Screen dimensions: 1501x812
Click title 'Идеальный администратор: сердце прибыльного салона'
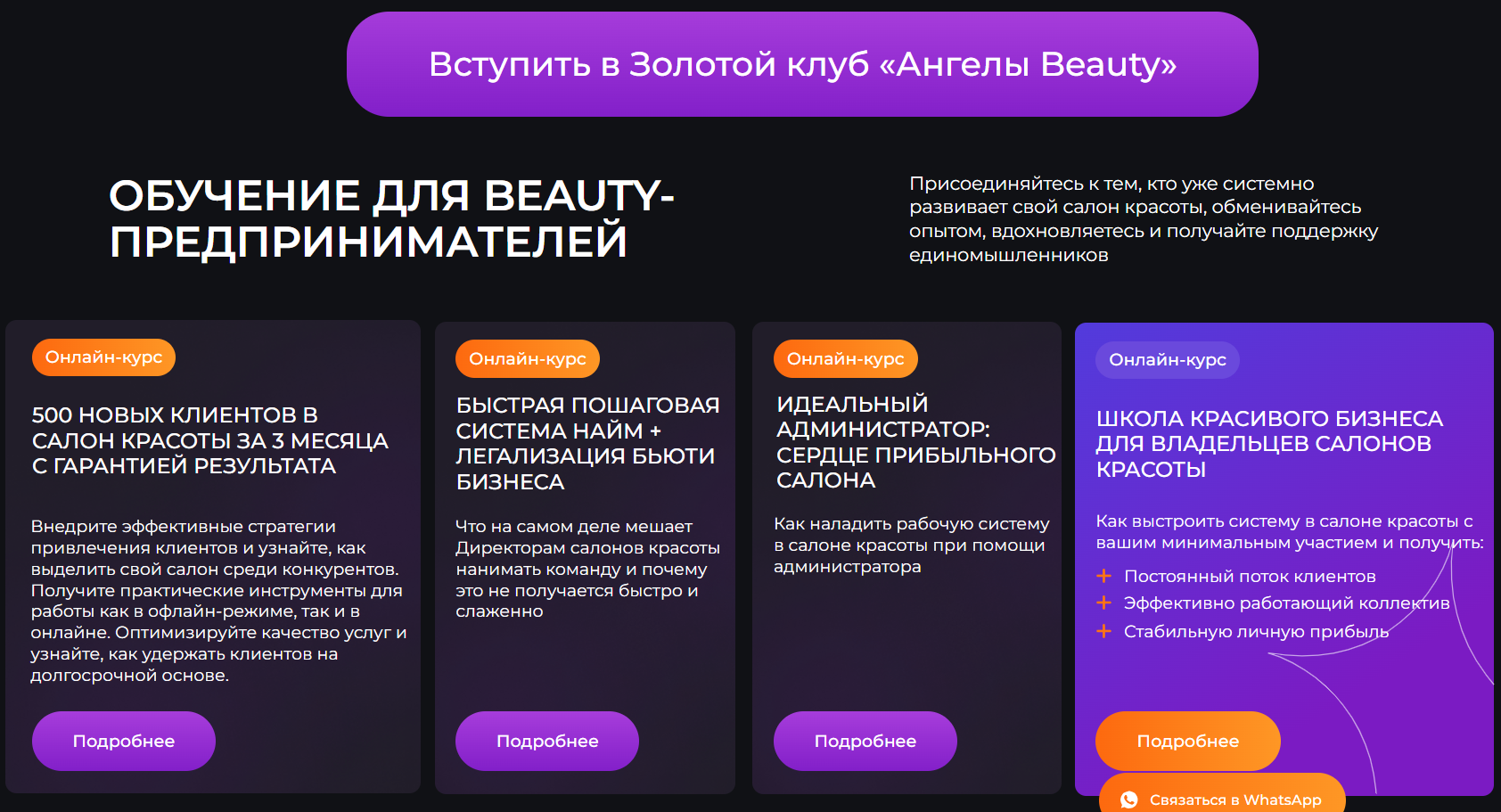coord(915,442)
